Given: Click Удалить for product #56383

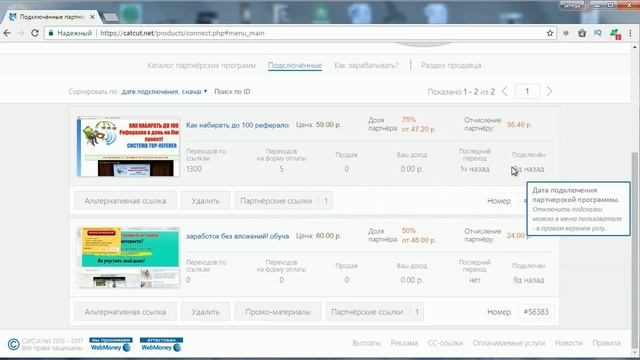Looking at the screenshot, I should tap(206, 312).
